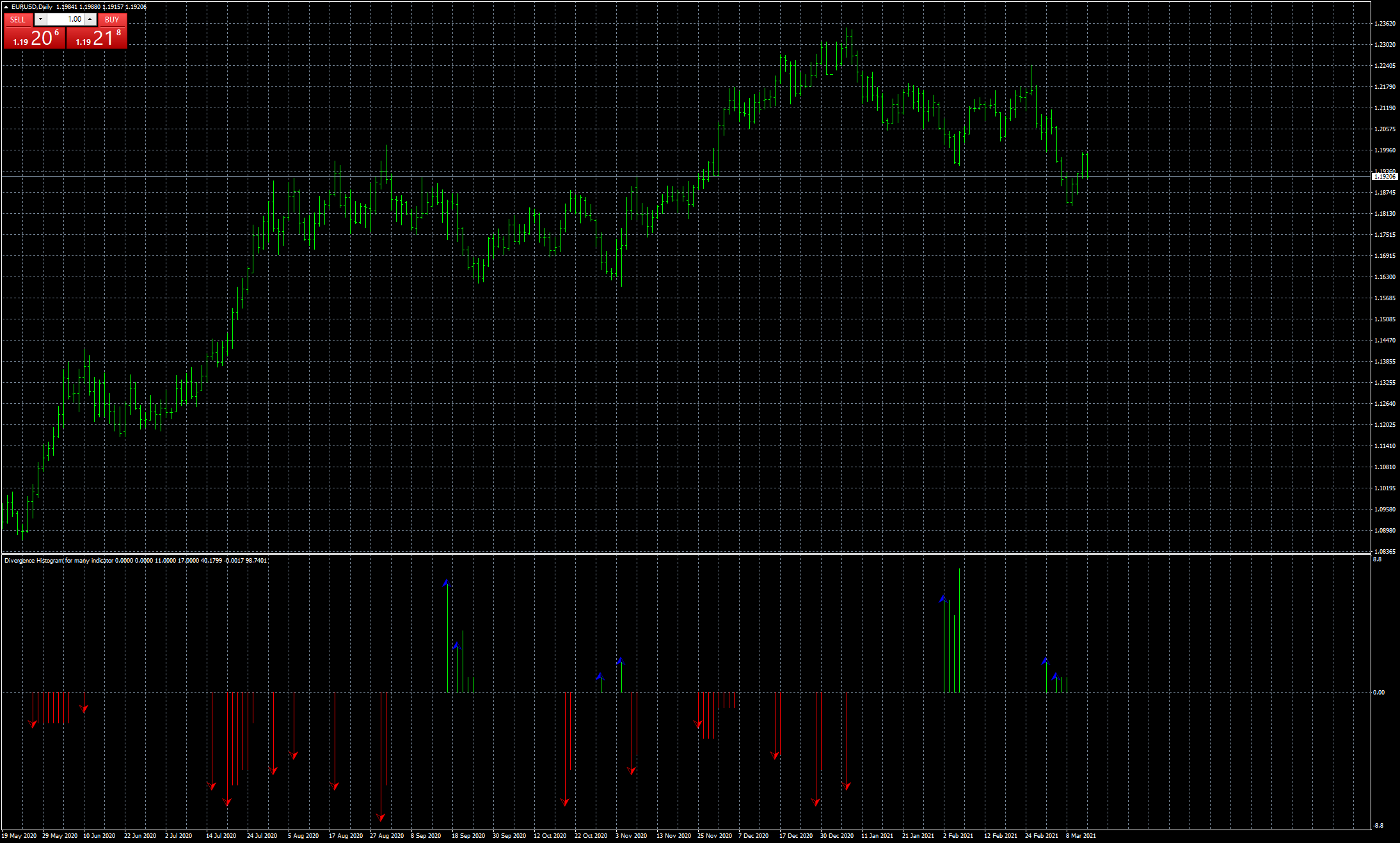
Task: Click the 27 Aug 2020 date label
Action: tap(386, 836)
